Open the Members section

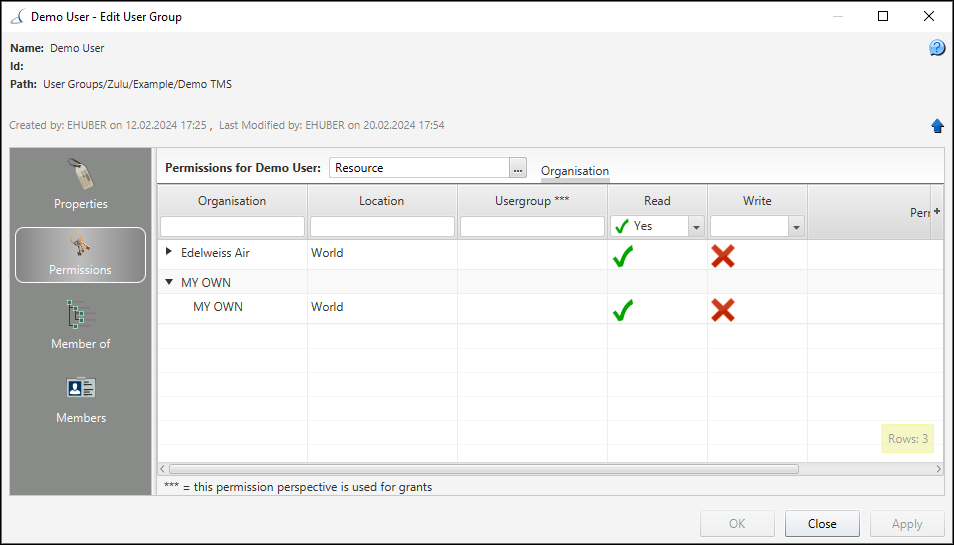coord(80,400)
